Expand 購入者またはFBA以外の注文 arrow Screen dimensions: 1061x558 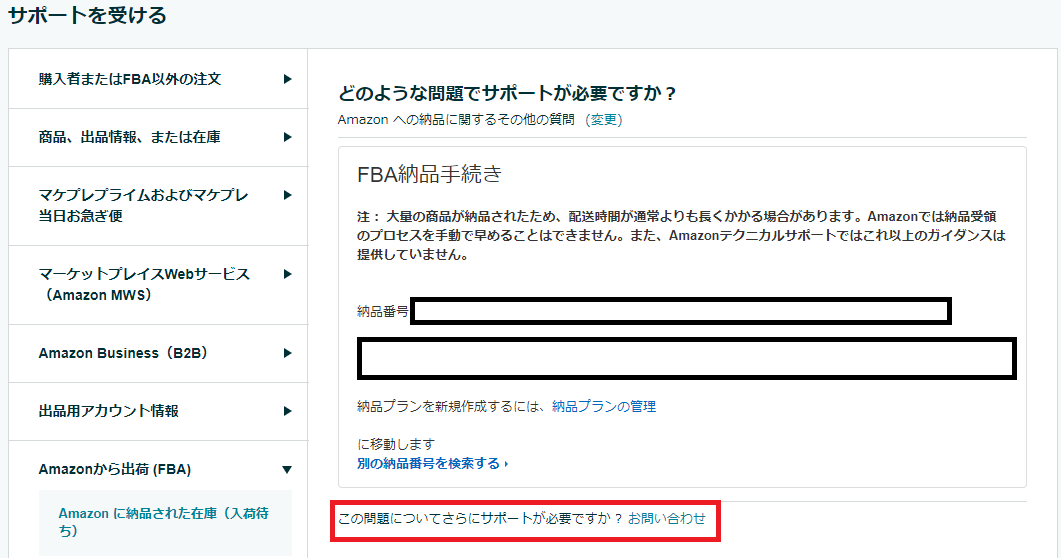(288, 79)
